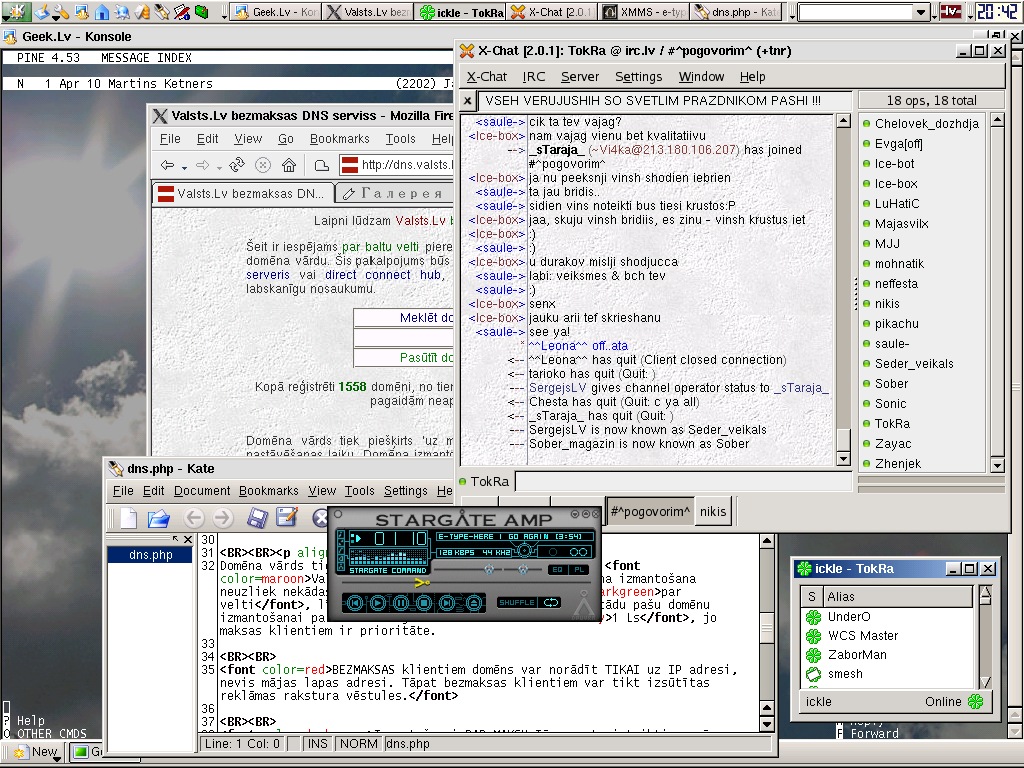Click Firefox stop loading icon
This screenshot has width=1024, height=768.
tap(263, 165)
